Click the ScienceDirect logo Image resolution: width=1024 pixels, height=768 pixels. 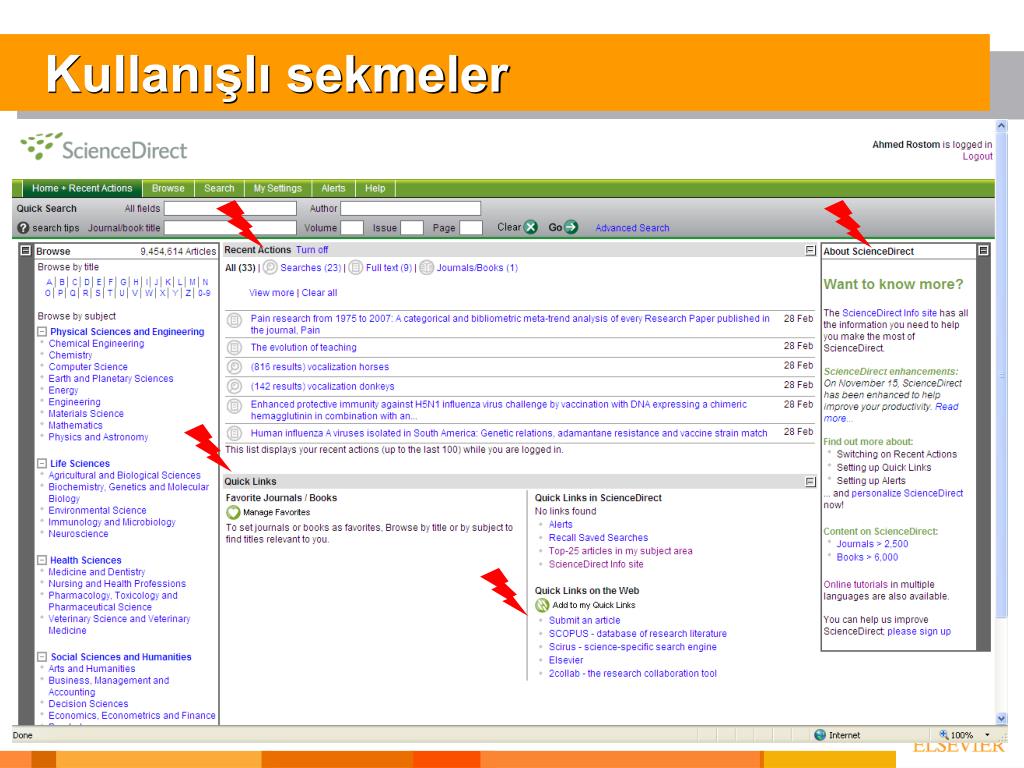(103, 147)
